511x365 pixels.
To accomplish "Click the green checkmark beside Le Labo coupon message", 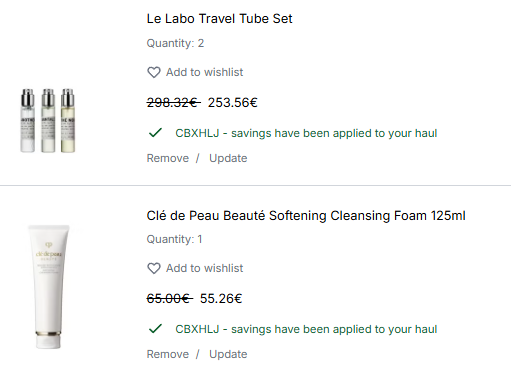I will point(155,133).
